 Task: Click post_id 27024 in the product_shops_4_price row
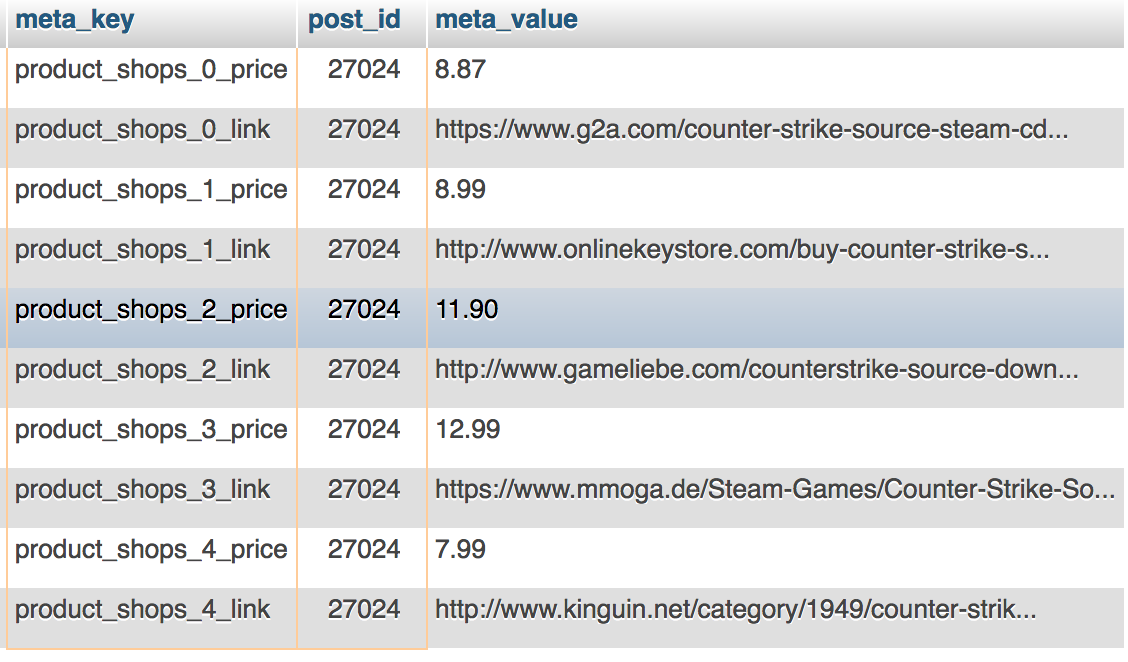pos(363,558)
